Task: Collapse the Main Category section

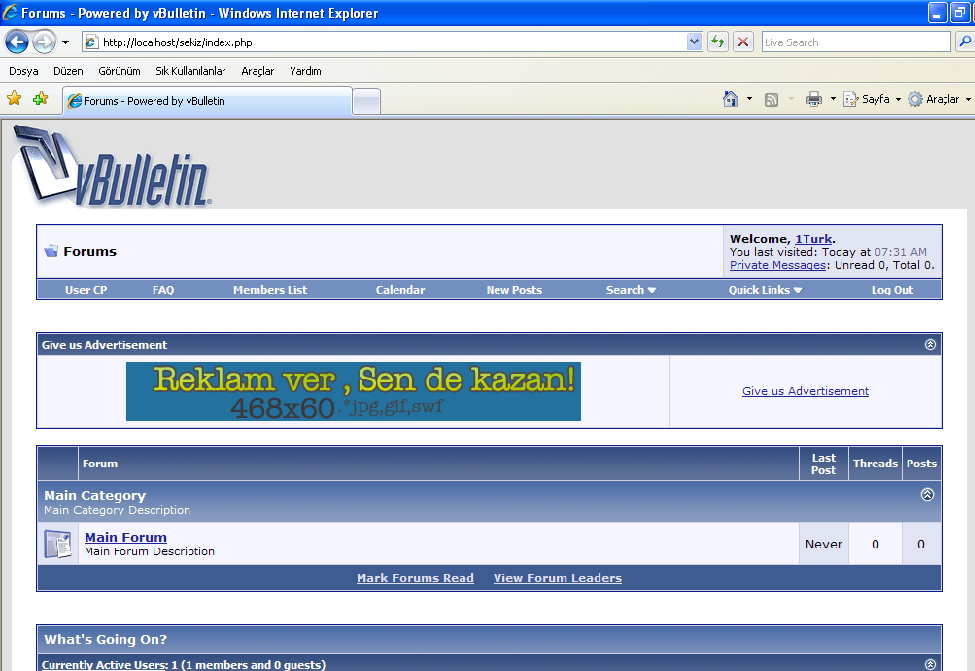Action: pyautogui.click(x=927, y=495)
